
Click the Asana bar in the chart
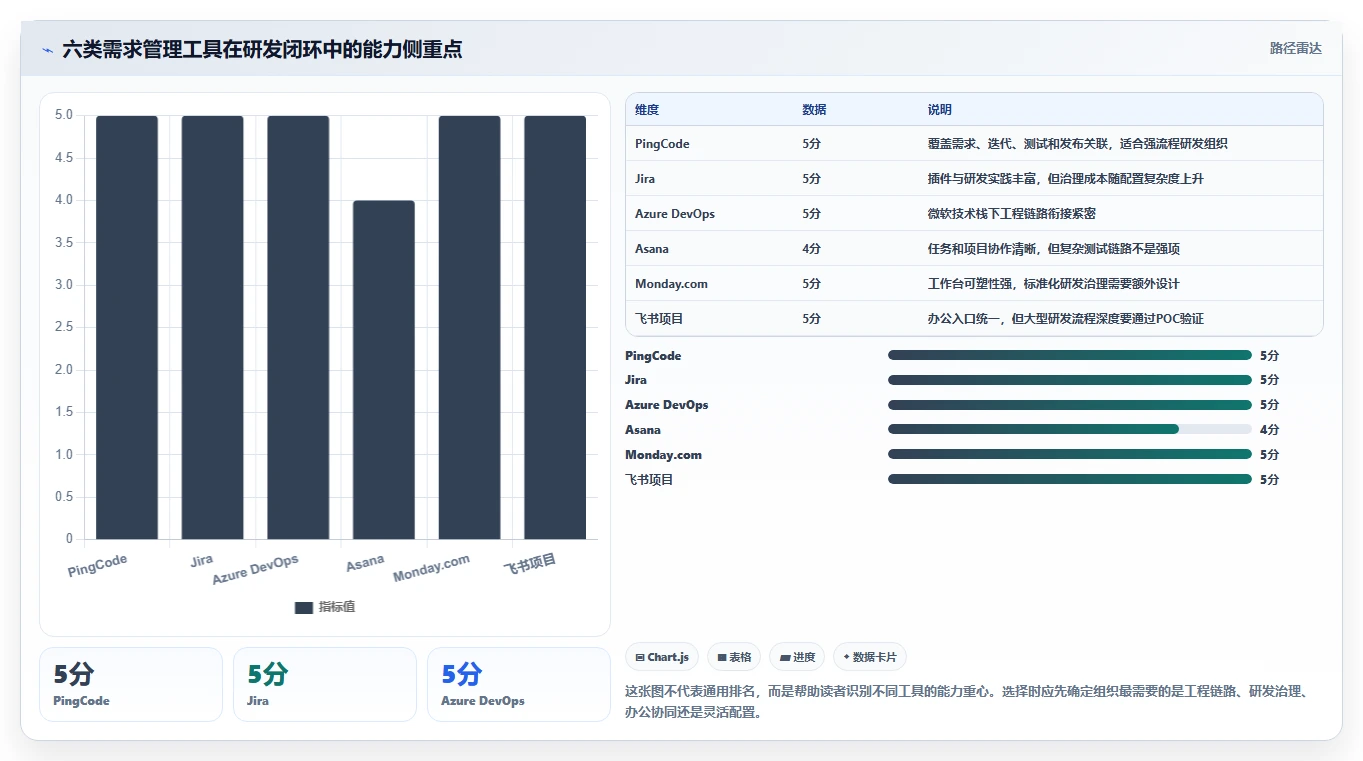pyautogui.click(x=384, y=370)
